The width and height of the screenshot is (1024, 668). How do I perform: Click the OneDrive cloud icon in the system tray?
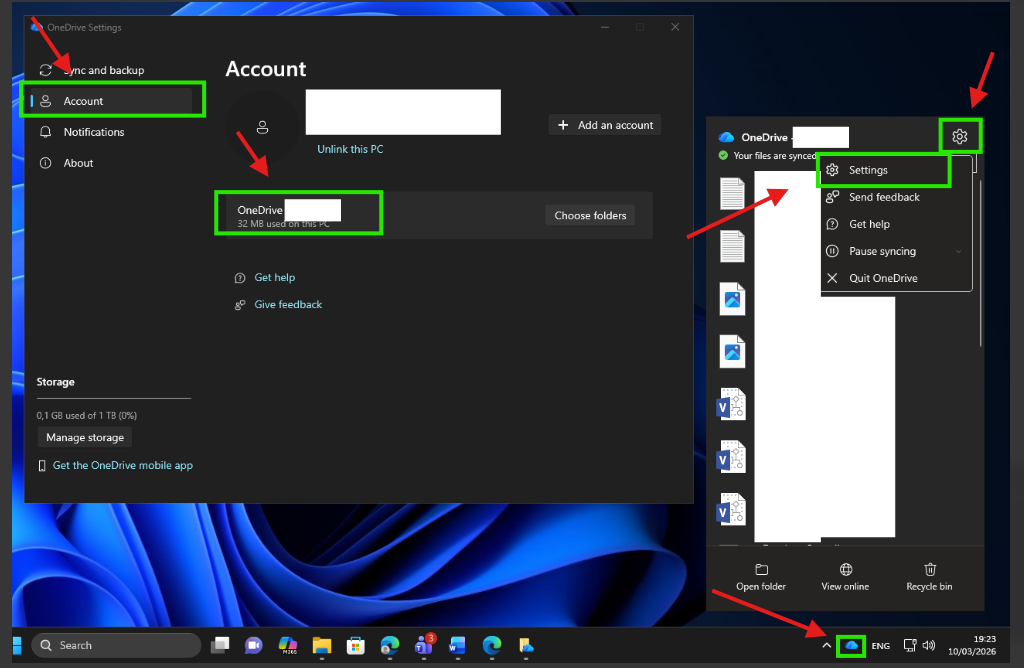tap(851, 645)
